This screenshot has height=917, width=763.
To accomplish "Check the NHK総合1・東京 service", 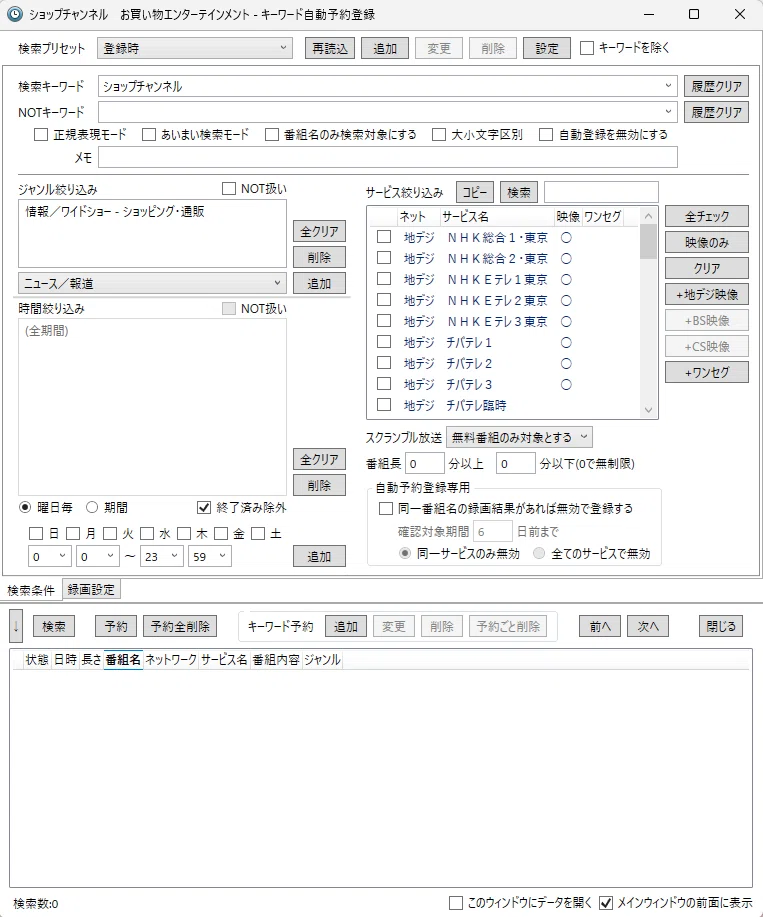I will tap(384, 237).
